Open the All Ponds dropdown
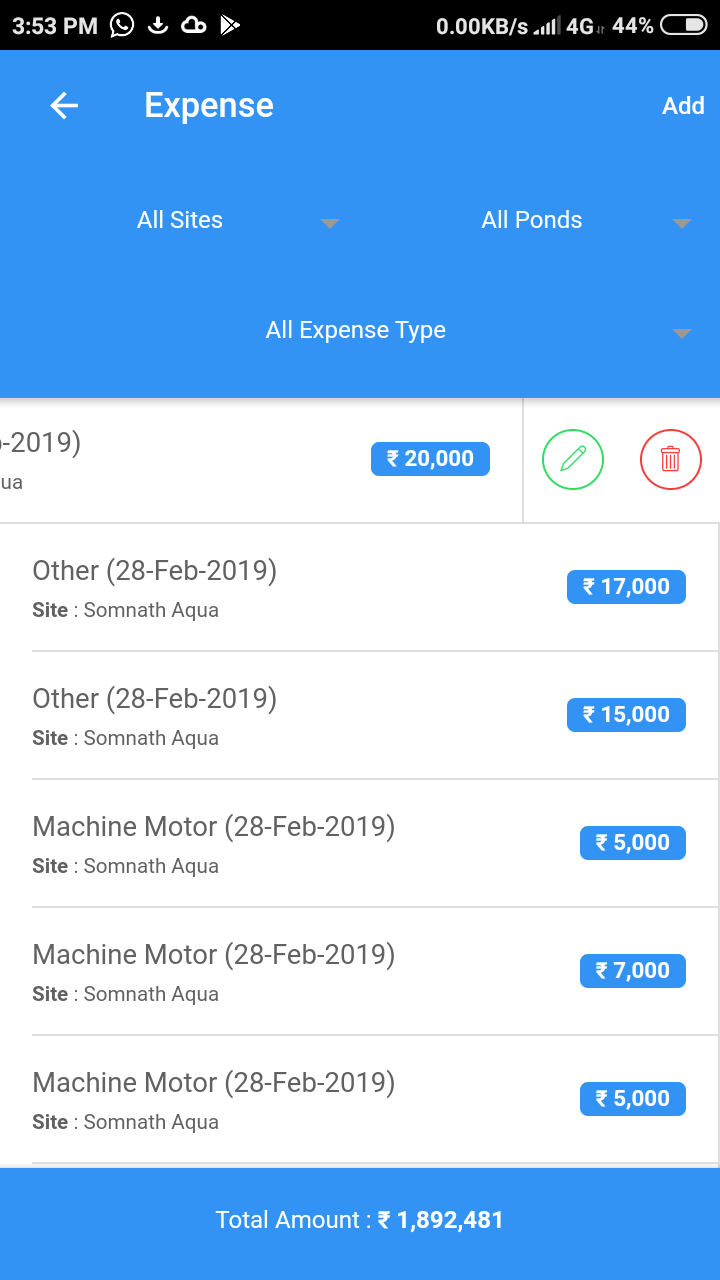Screen dimensions: 720x1280 585,221
